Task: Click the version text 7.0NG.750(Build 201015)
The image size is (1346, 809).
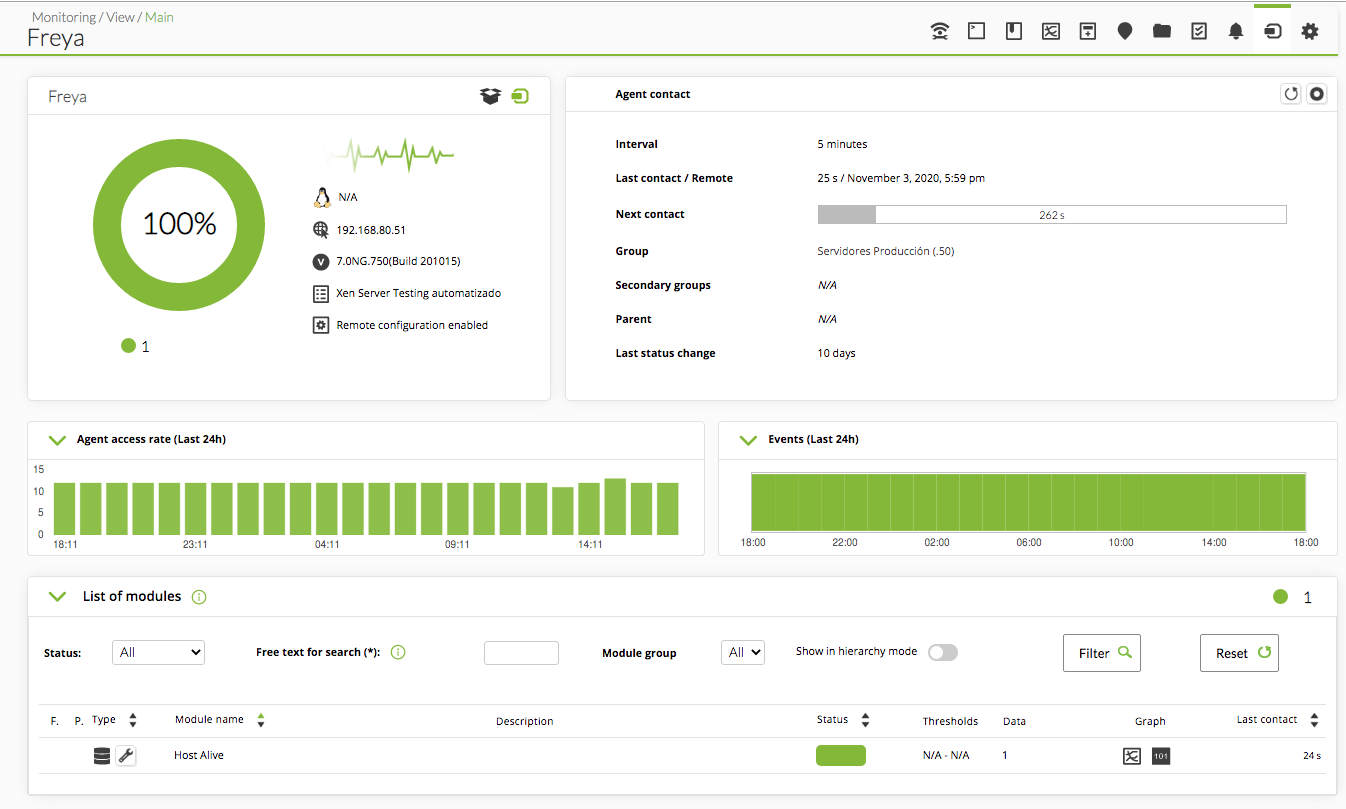Action: tap(398, 261)
